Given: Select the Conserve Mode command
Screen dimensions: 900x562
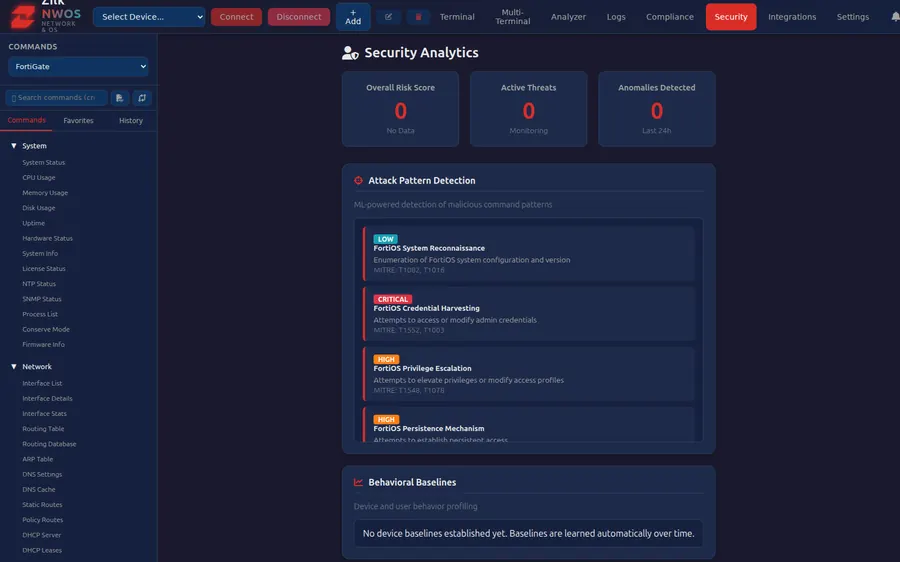Looking at the screenshot, I should [46, 330].
